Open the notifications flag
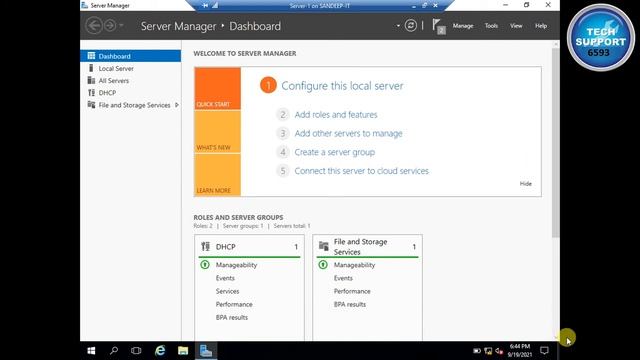Viewport: 640px width, 360px height. 438,26
